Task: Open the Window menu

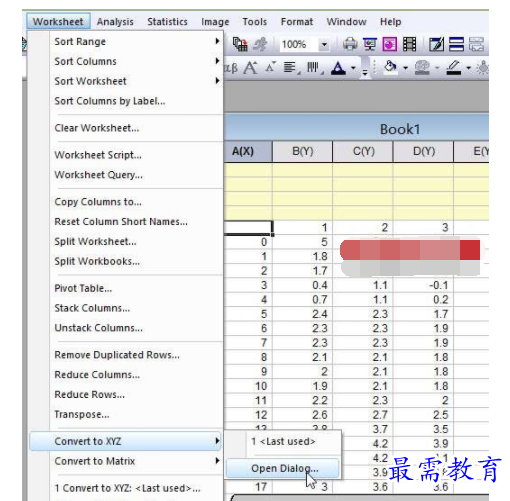Action: (x=346, y=22)
